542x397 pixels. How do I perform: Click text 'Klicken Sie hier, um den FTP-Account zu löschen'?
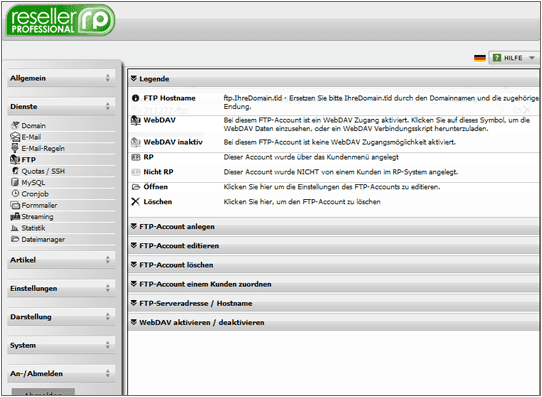pyautogui.click(x=302, y=202)
